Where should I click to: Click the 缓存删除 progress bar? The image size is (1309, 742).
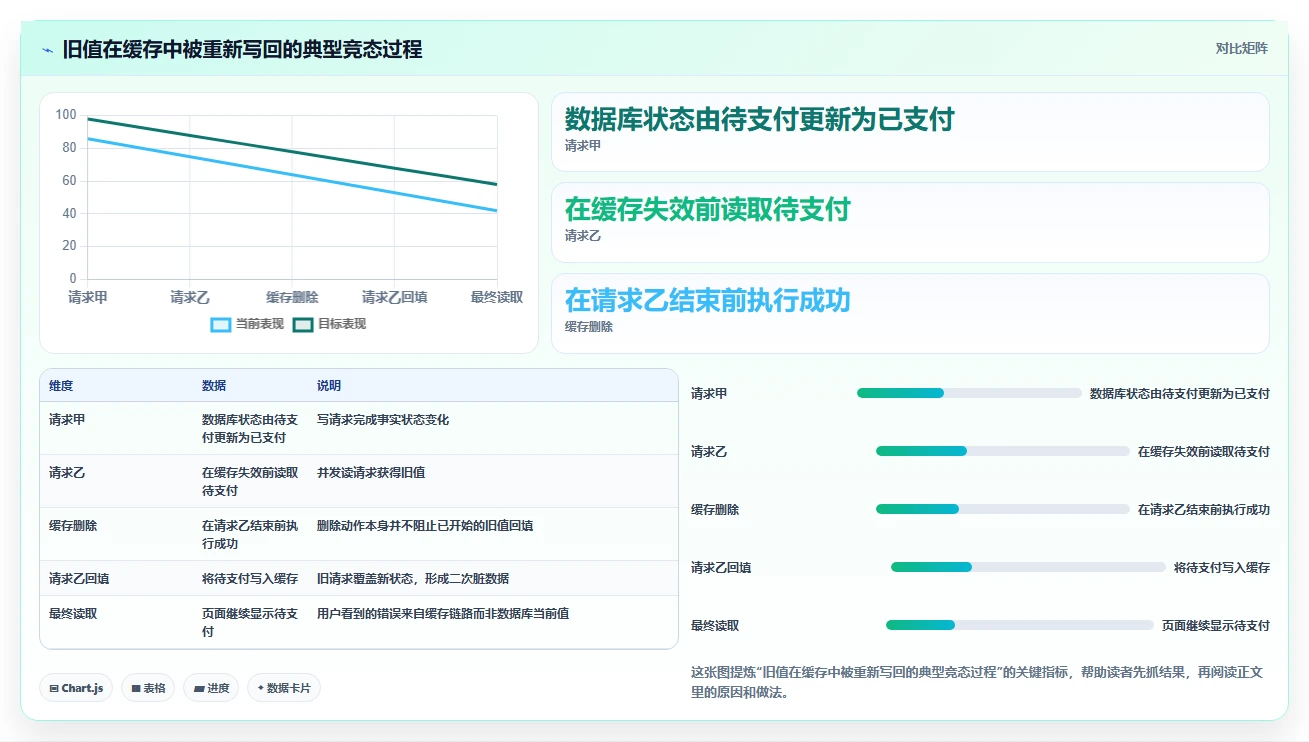(1003, 509)
